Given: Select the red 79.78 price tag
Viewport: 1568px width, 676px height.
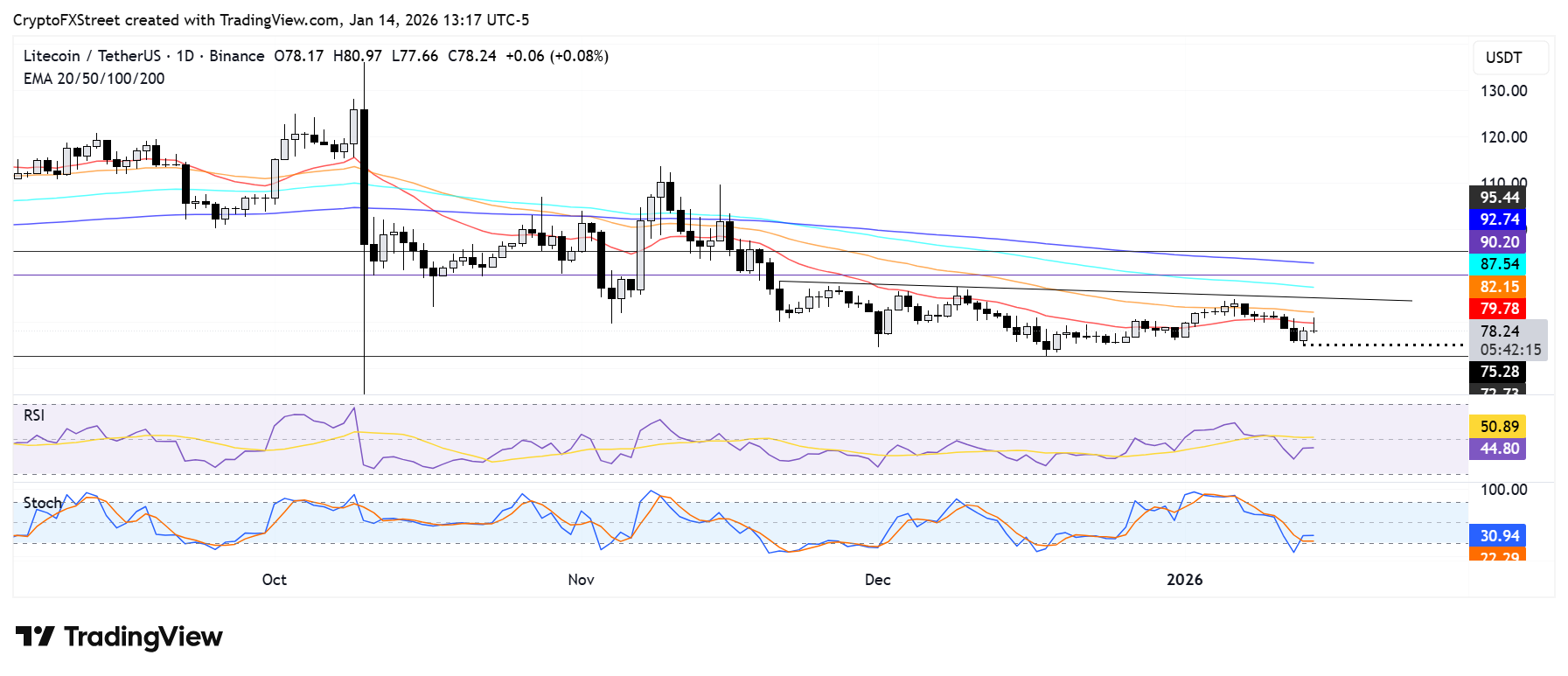Looking at the screenshot, I should (x=1499, y=309).
